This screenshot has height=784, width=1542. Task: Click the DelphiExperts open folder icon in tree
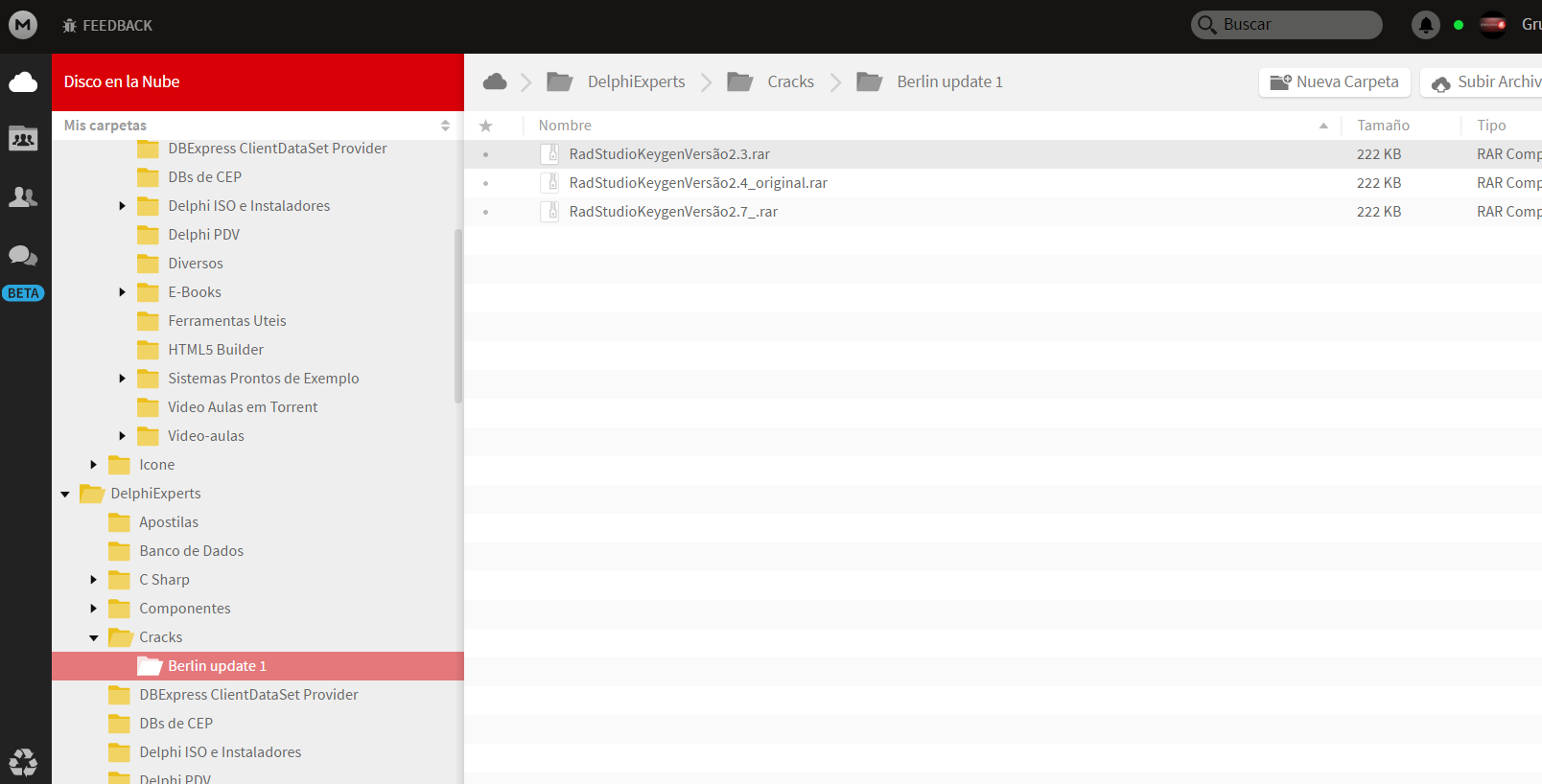[92, 494]
